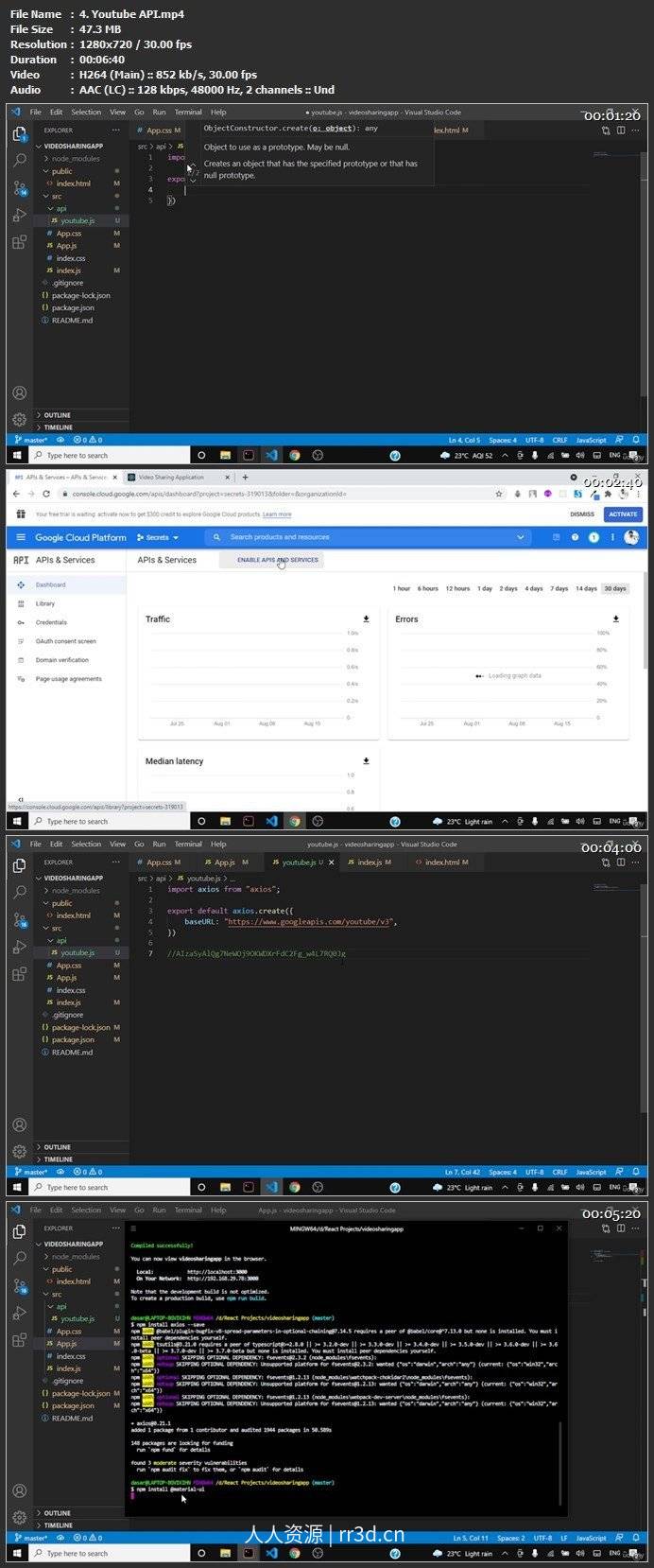
Task: Open Accounts icon in the 00:04:00 frame
Action: click(19, 1124)
